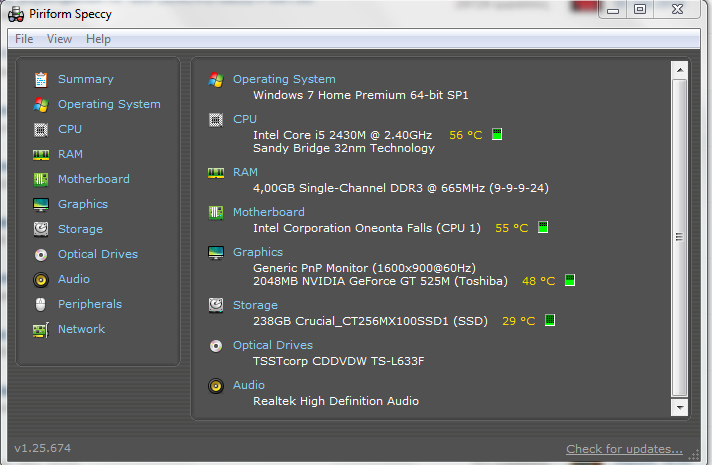
Task: Click the Graphics monitor icon in sidebar
Action: click(41, 204)
